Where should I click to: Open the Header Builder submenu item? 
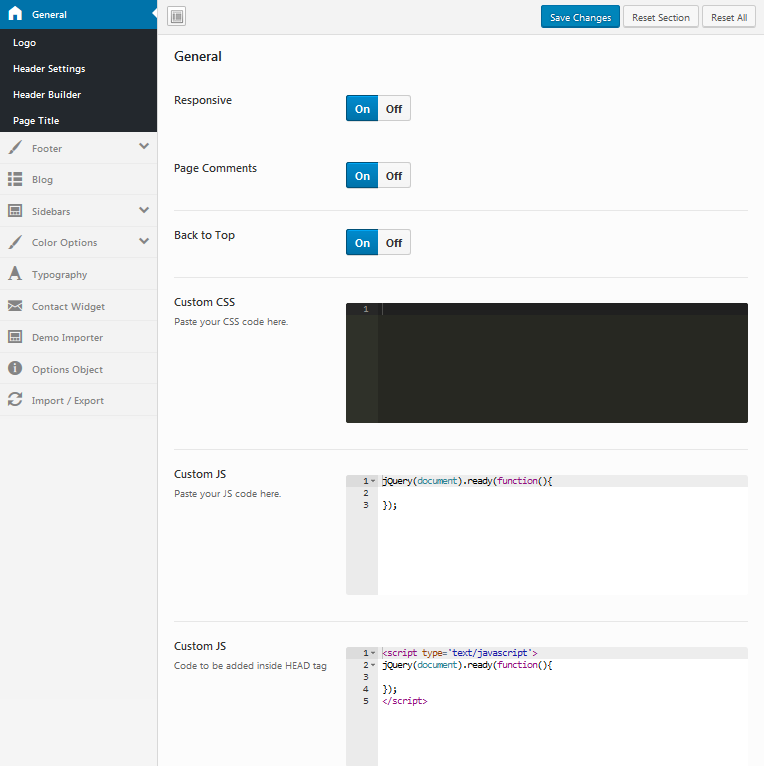pos(47,95)
